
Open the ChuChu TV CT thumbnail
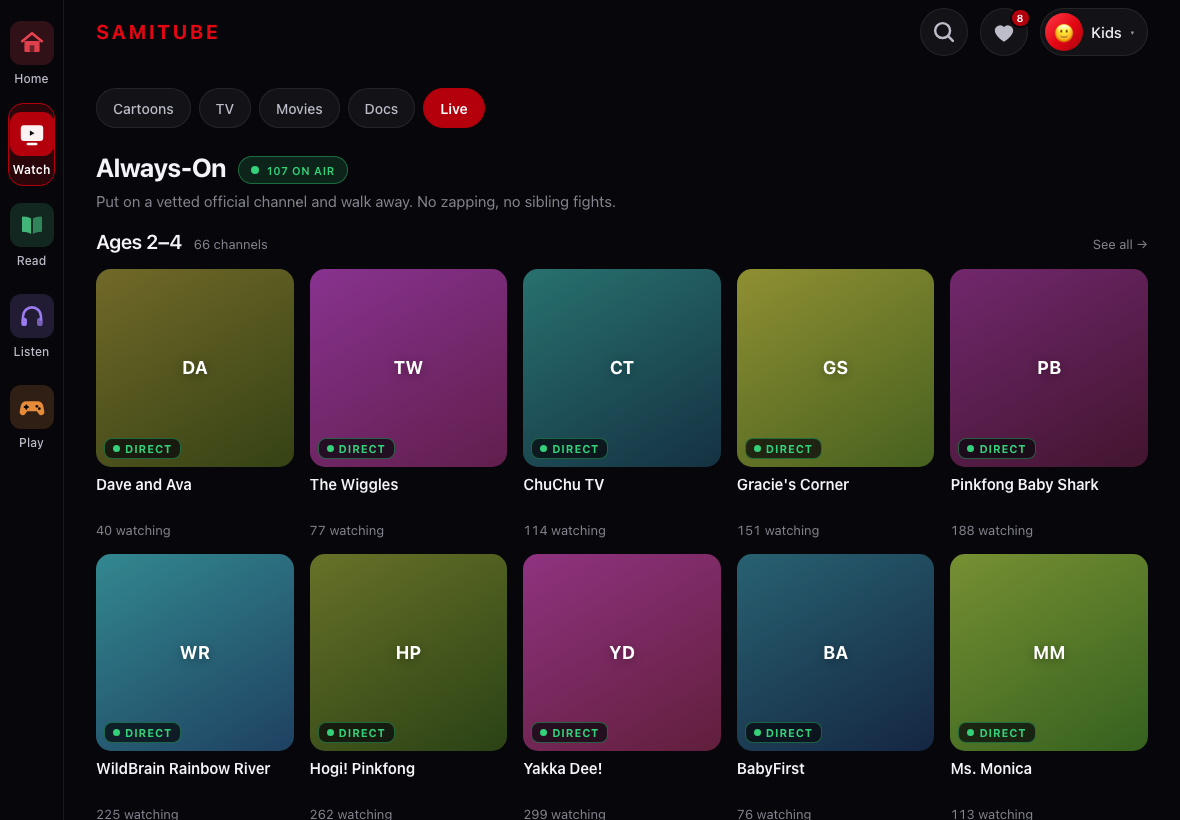point(622,368)
